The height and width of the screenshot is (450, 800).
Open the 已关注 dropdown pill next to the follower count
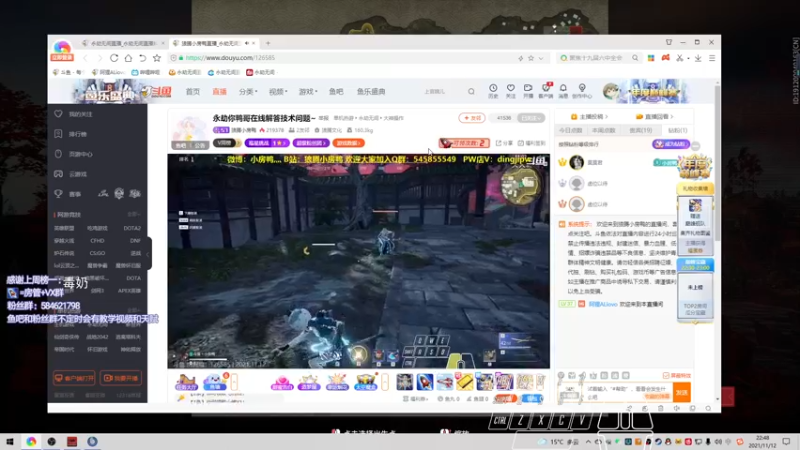pos(531,118)
